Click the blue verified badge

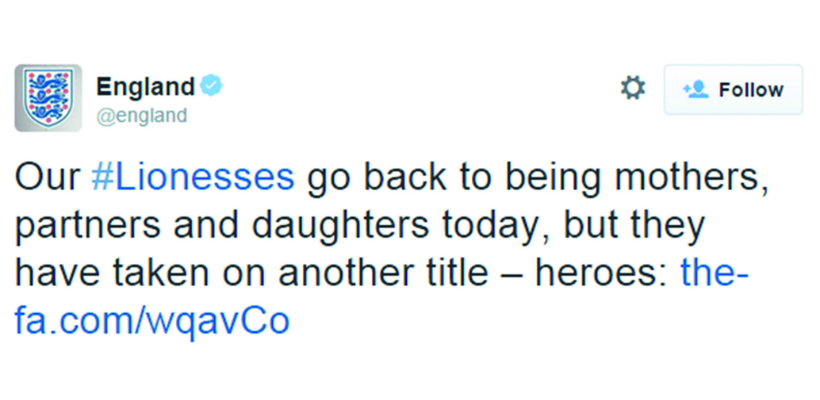210,87
